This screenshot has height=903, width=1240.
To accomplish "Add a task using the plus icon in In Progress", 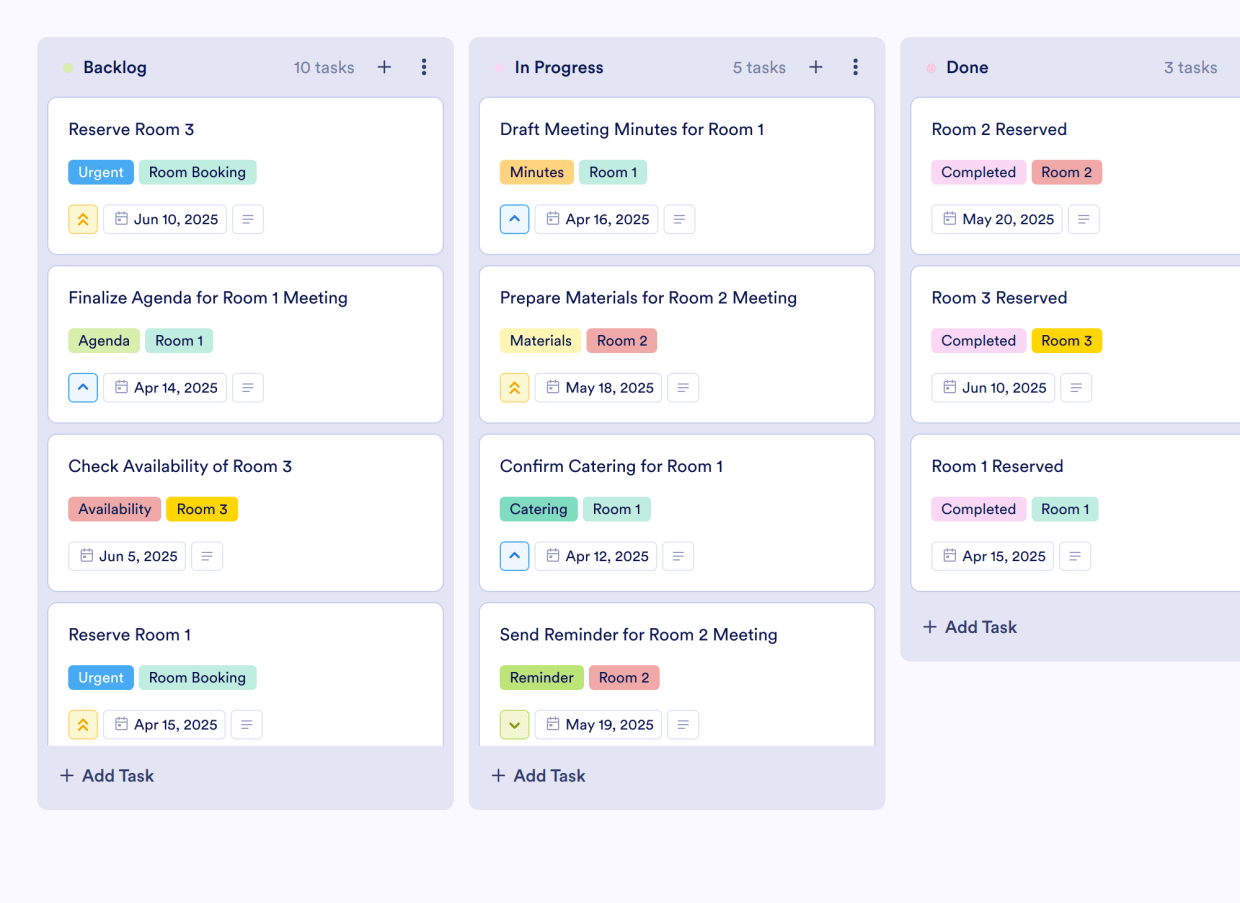I will (x=816, y=67).
